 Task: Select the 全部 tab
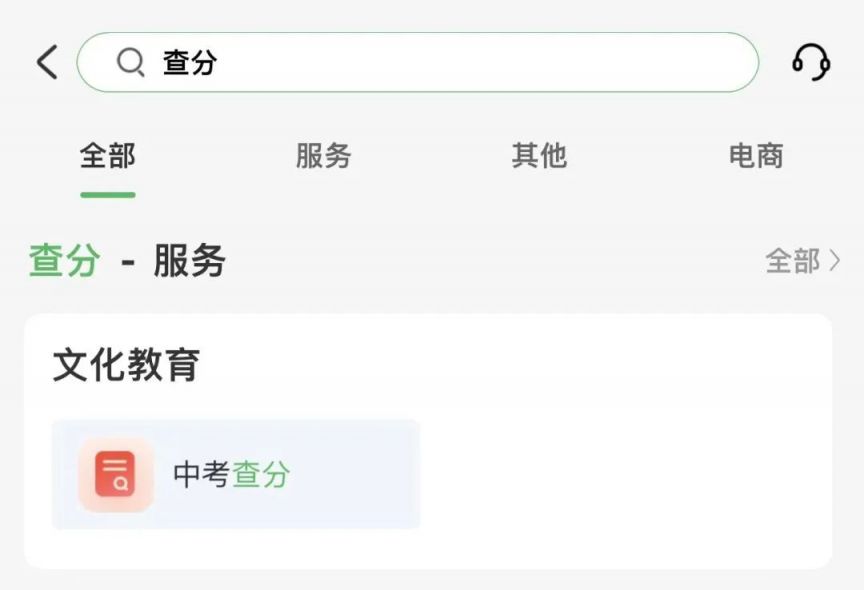[107, 155]
